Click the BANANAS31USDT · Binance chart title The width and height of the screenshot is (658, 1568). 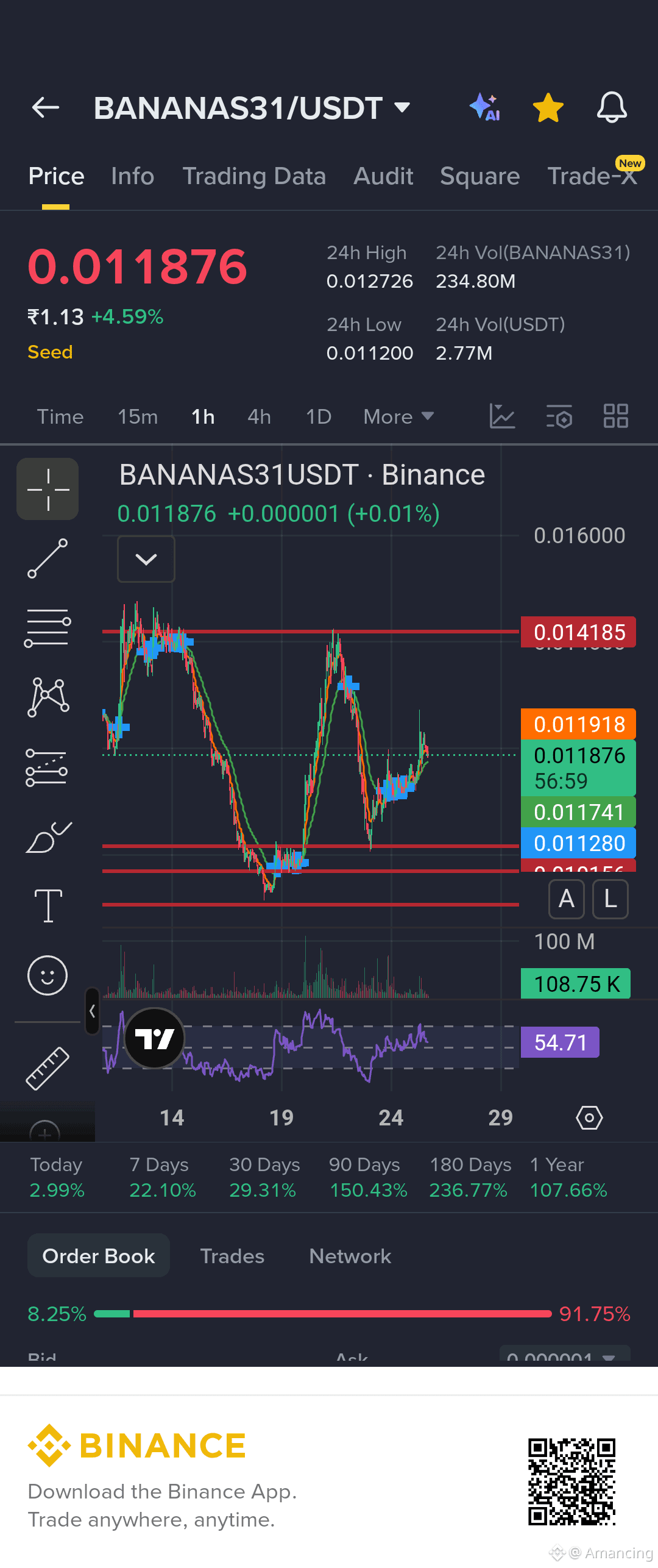click(x=302, y=475)
